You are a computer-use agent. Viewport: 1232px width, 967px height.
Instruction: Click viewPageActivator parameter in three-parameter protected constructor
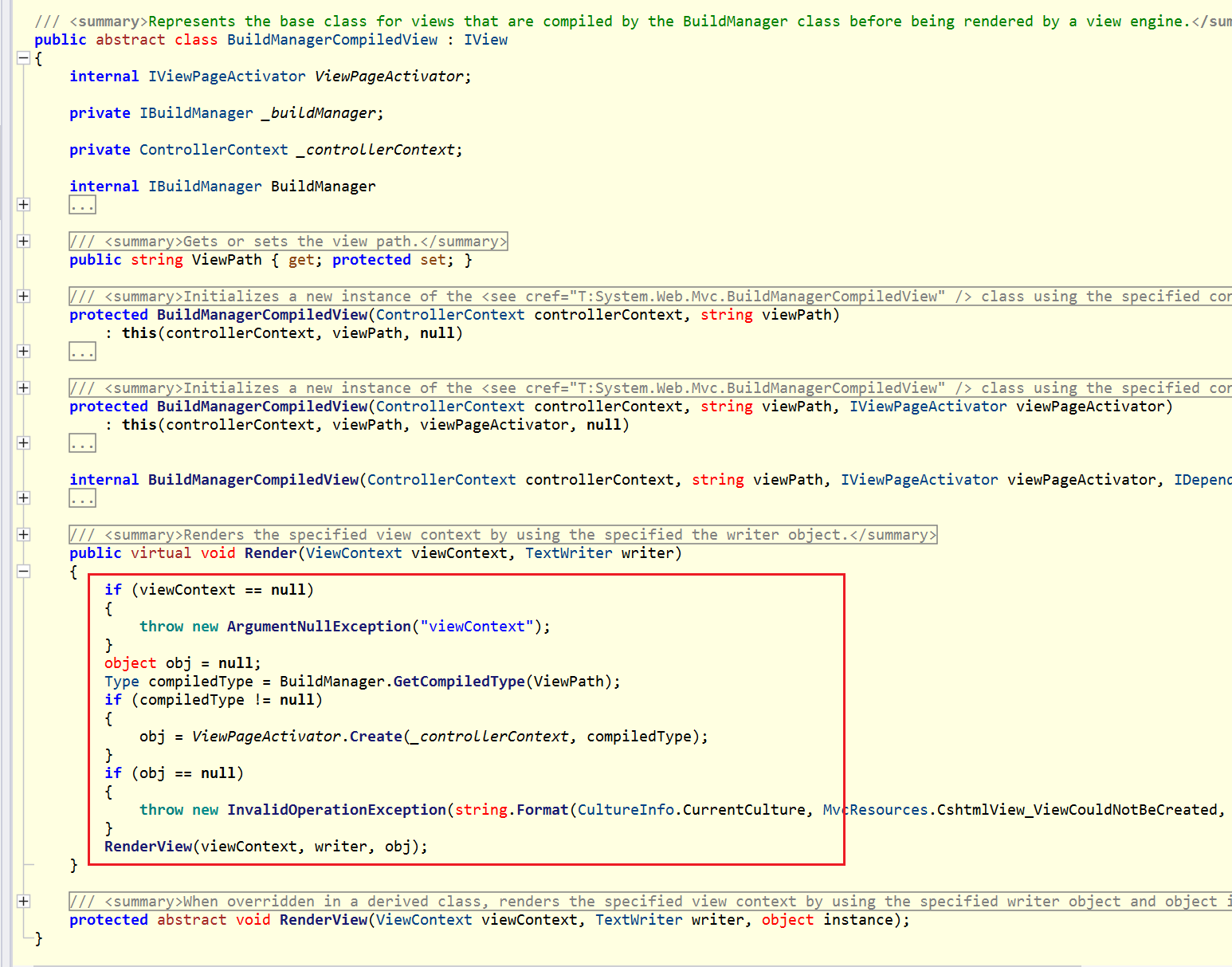1091,407
